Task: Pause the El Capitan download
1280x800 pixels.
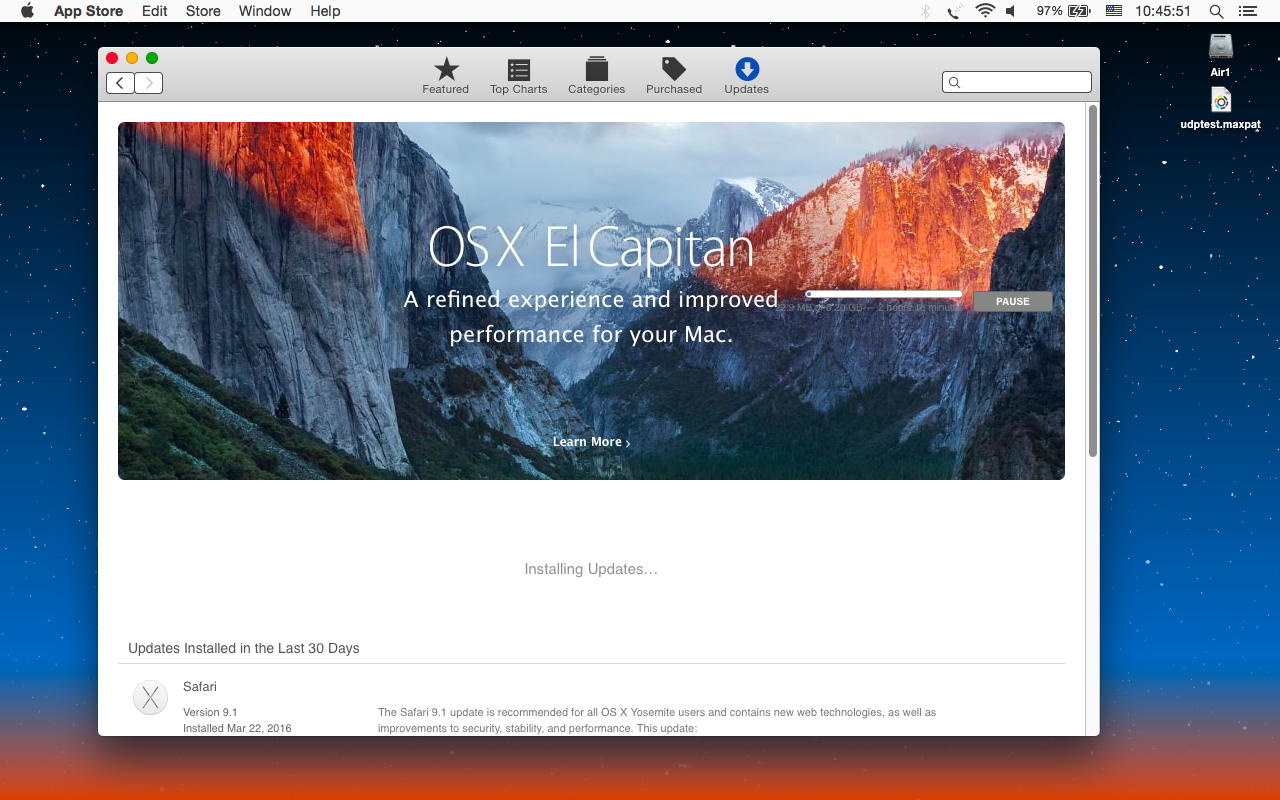Action: pos(1012,301)
